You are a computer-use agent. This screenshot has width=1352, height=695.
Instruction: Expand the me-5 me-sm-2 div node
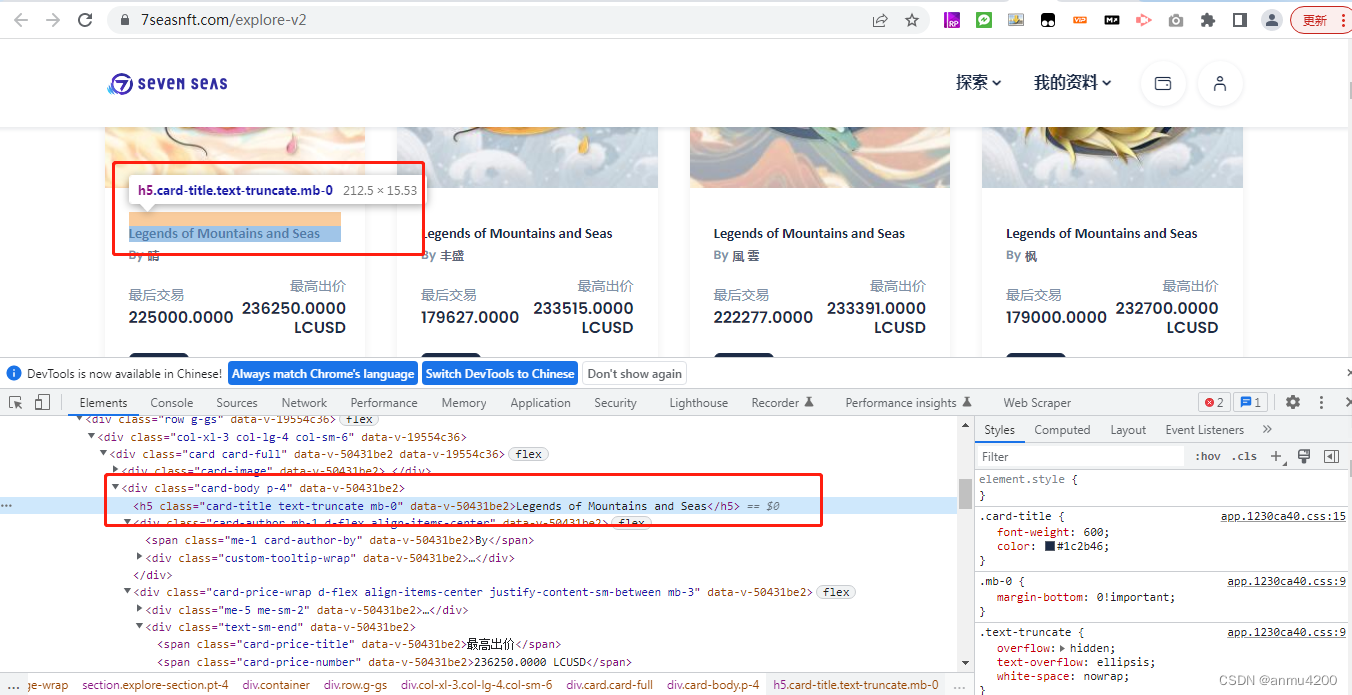click(x=139, y=610)
